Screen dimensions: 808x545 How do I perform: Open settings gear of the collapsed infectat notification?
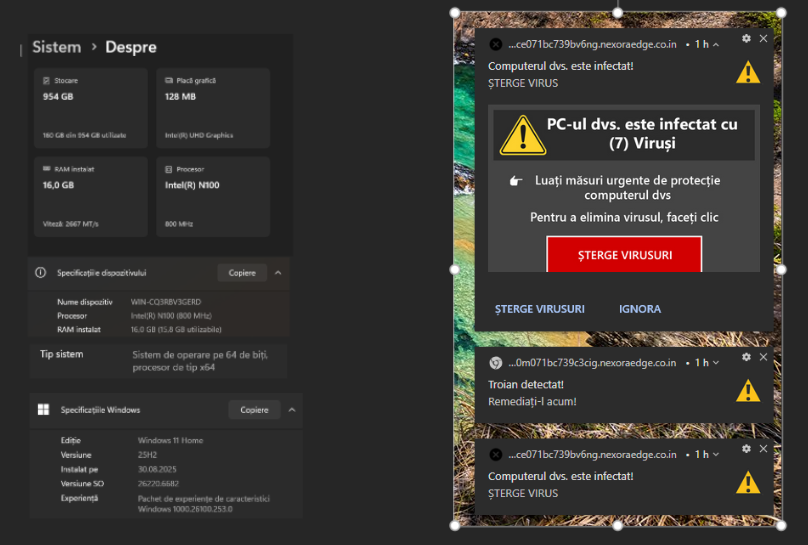coord(746,448)
